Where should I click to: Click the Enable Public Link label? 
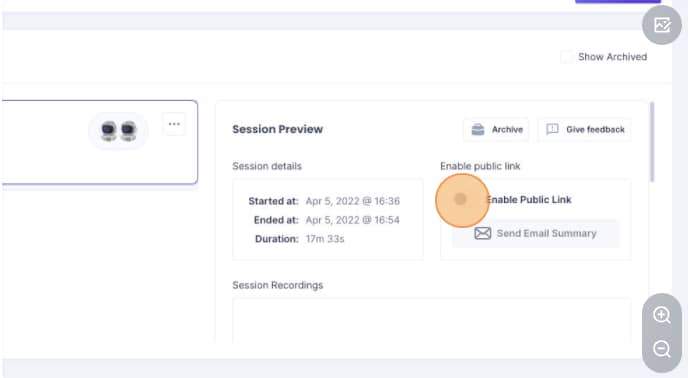pos(529,200)
